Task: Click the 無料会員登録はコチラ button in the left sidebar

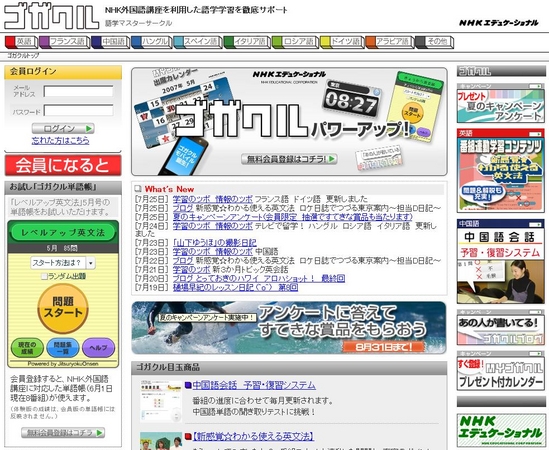Action: coord(63,432)
